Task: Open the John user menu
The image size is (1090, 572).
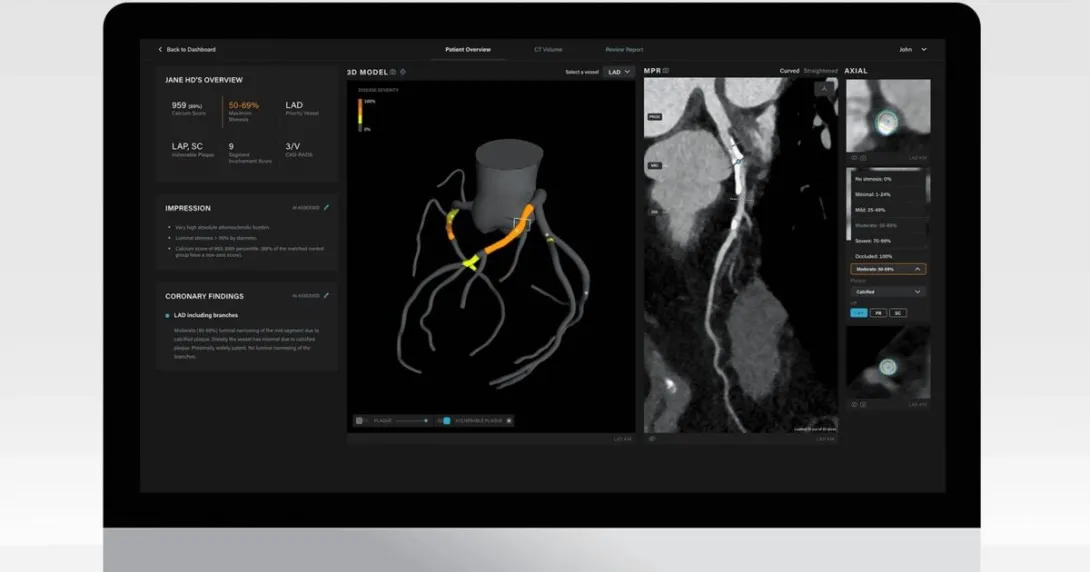Action: pos(912,49)
